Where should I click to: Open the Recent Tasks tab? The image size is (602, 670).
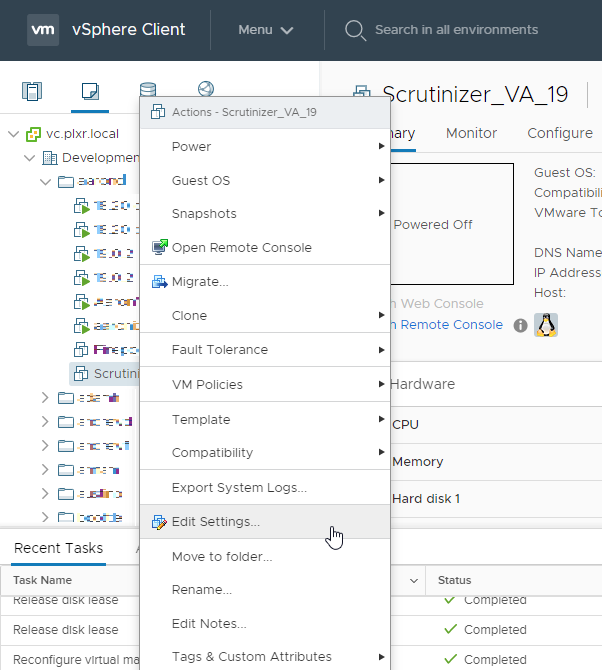coord(58,547)
